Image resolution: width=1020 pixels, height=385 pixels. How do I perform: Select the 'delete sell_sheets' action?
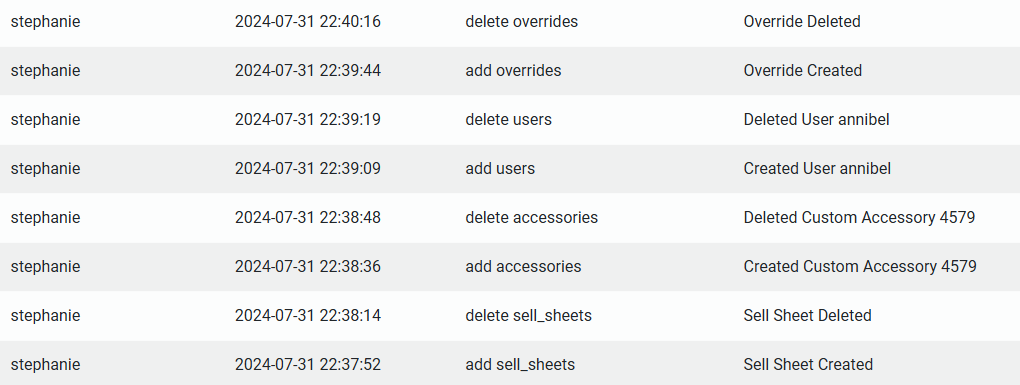[x=529, y=315]
